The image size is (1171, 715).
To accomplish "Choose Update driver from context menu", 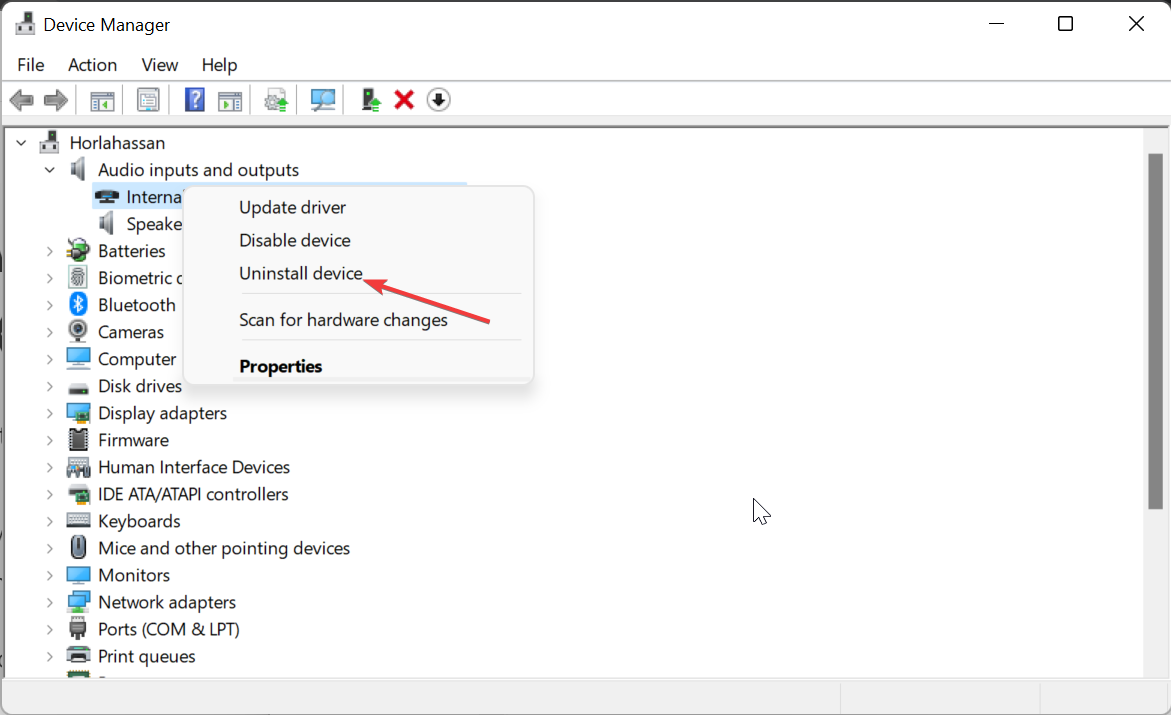I will (x=358, y=207).
